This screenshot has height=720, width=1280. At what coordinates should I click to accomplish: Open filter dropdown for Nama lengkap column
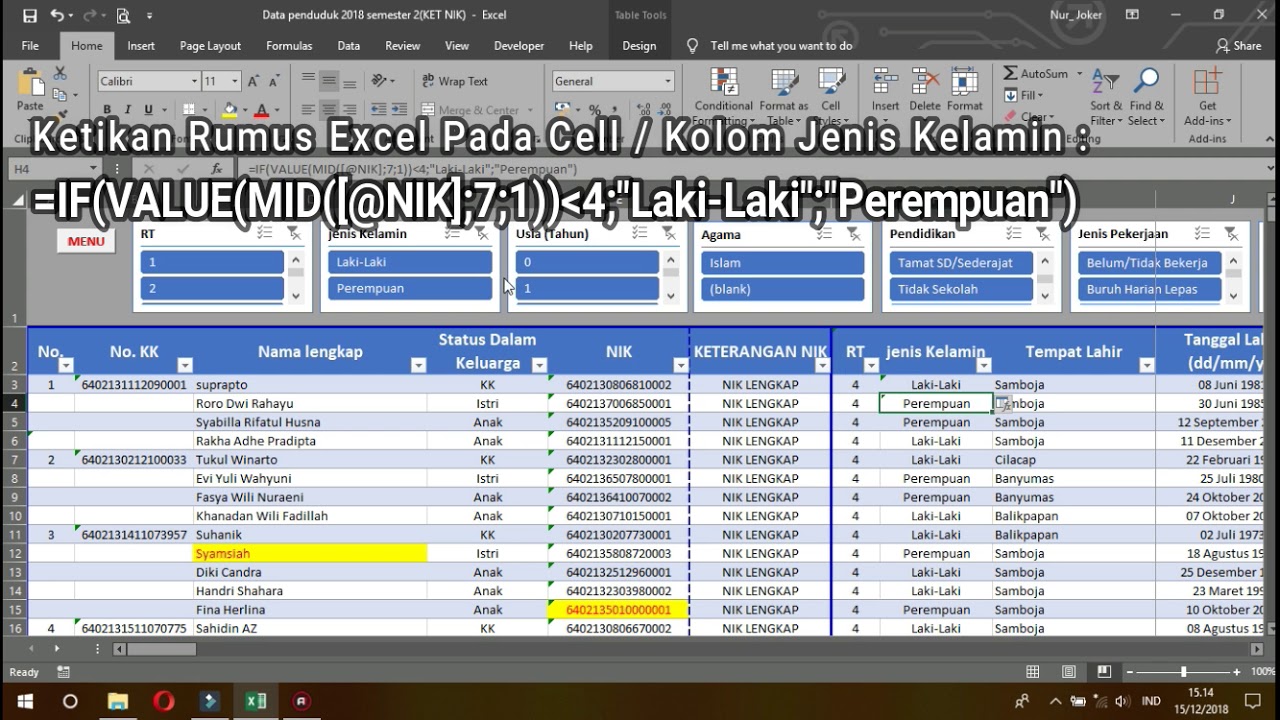point(418,365)
